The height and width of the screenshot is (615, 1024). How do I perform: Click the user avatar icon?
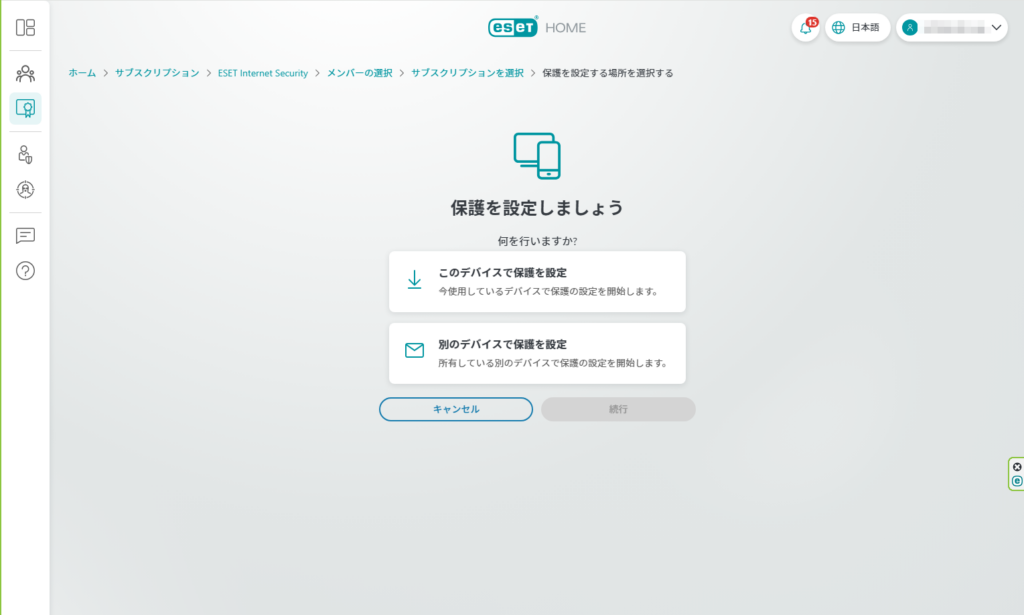click(910, 27)
